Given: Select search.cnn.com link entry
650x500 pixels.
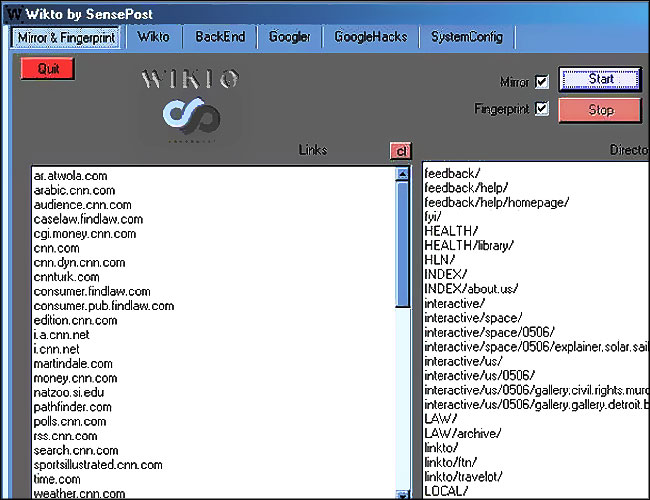Looking at the screenshot, I should pyautogui.click(x=76, y=450).
